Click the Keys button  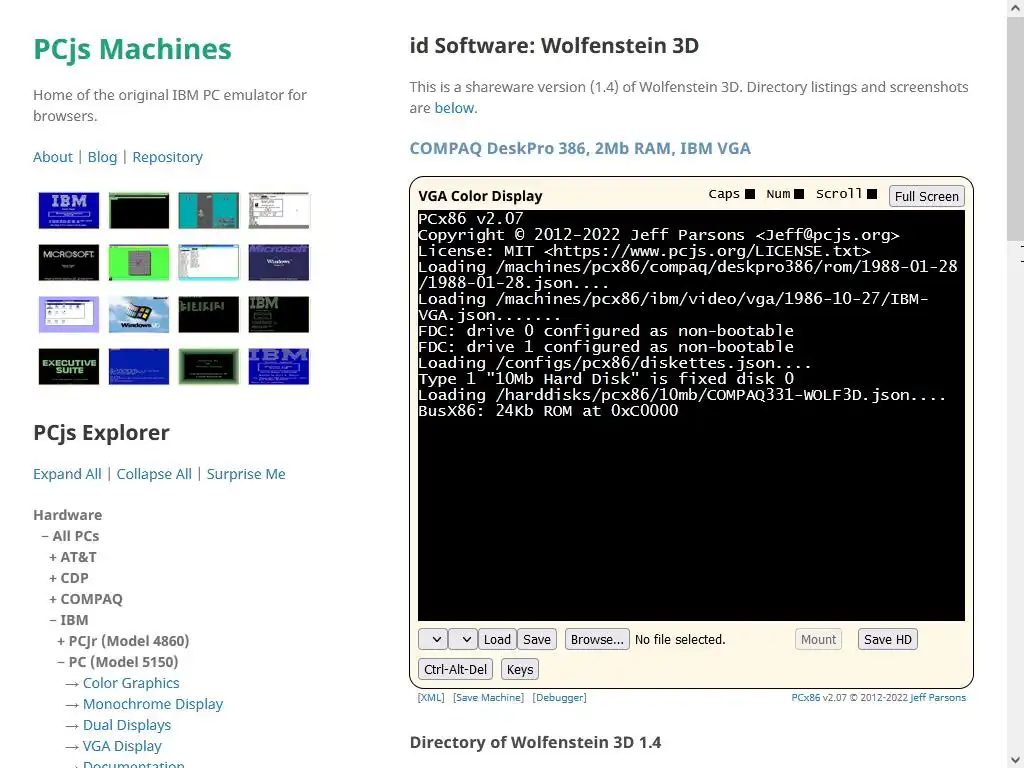click(520, 669)
